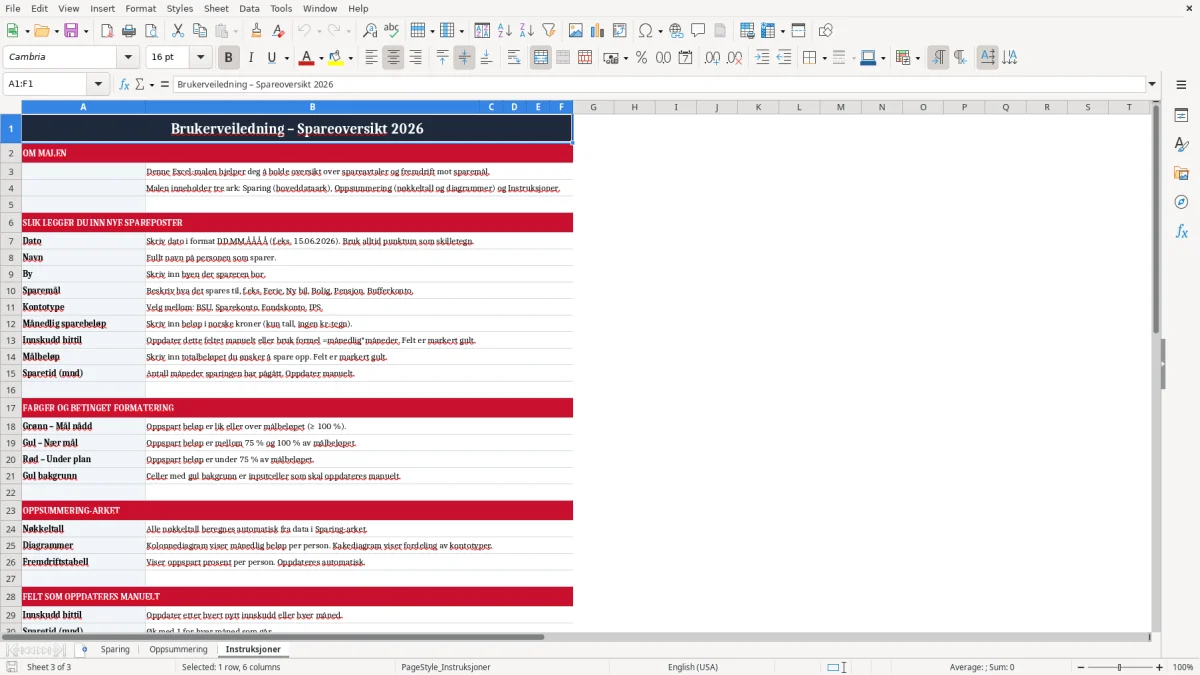Apply the yellow background color swatch

[336, 58]
